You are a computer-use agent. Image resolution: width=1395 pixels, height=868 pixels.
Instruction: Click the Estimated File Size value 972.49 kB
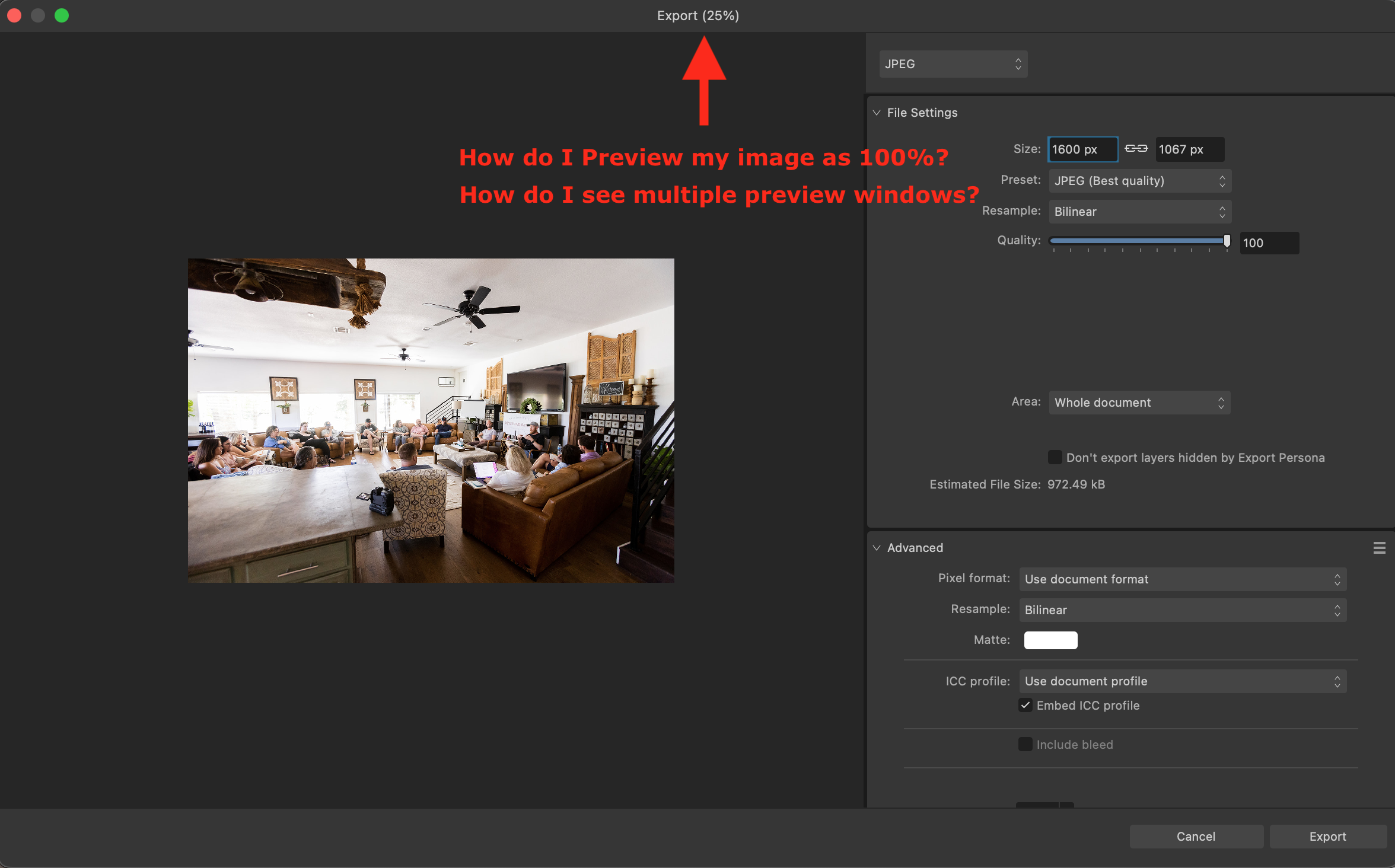1076,484
